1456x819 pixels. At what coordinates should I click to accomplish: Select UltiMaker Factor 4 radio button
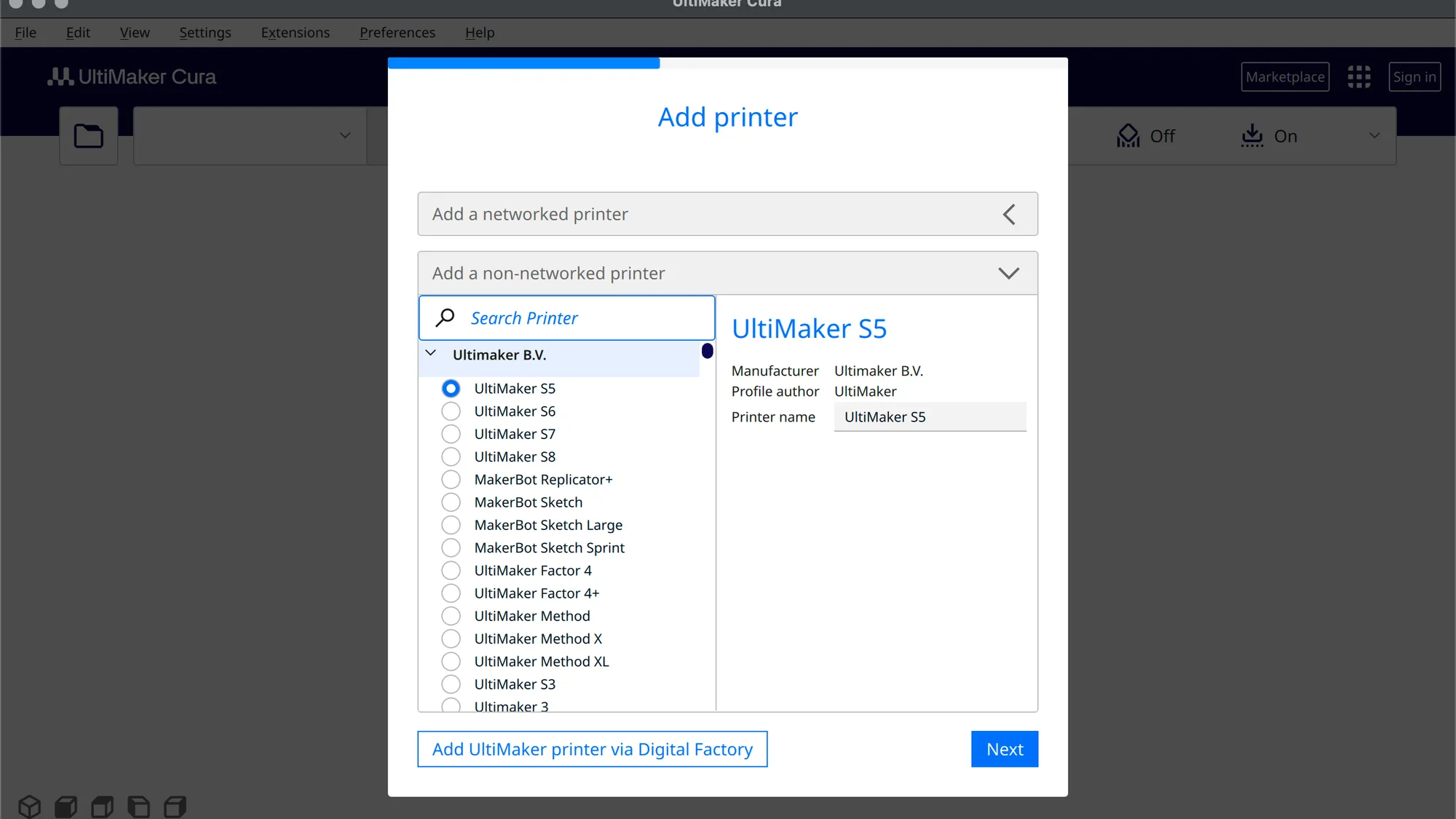[x=451, y=570]
